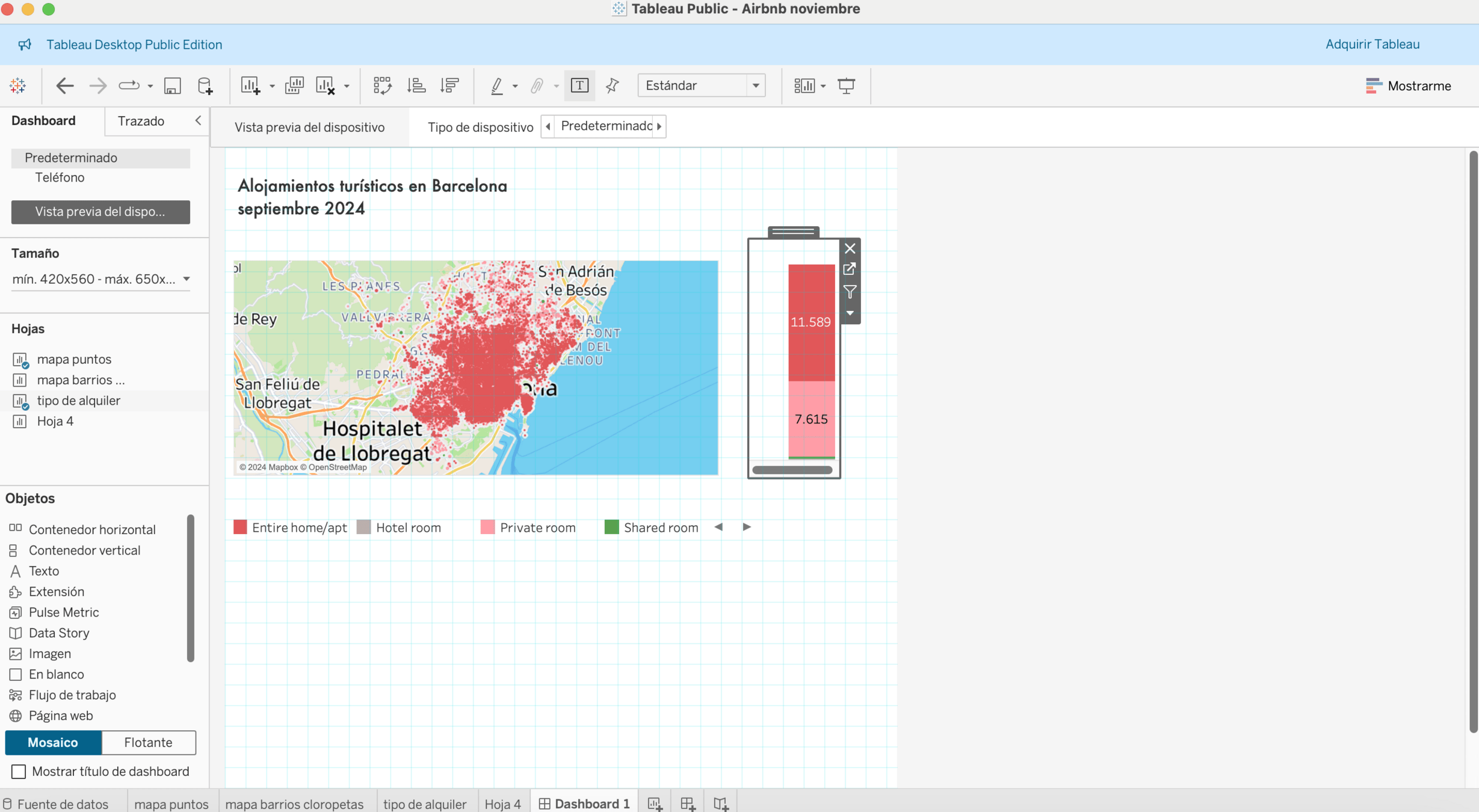Click the save workbook icon
This screenshot has width=1479, height=812.
172,85
